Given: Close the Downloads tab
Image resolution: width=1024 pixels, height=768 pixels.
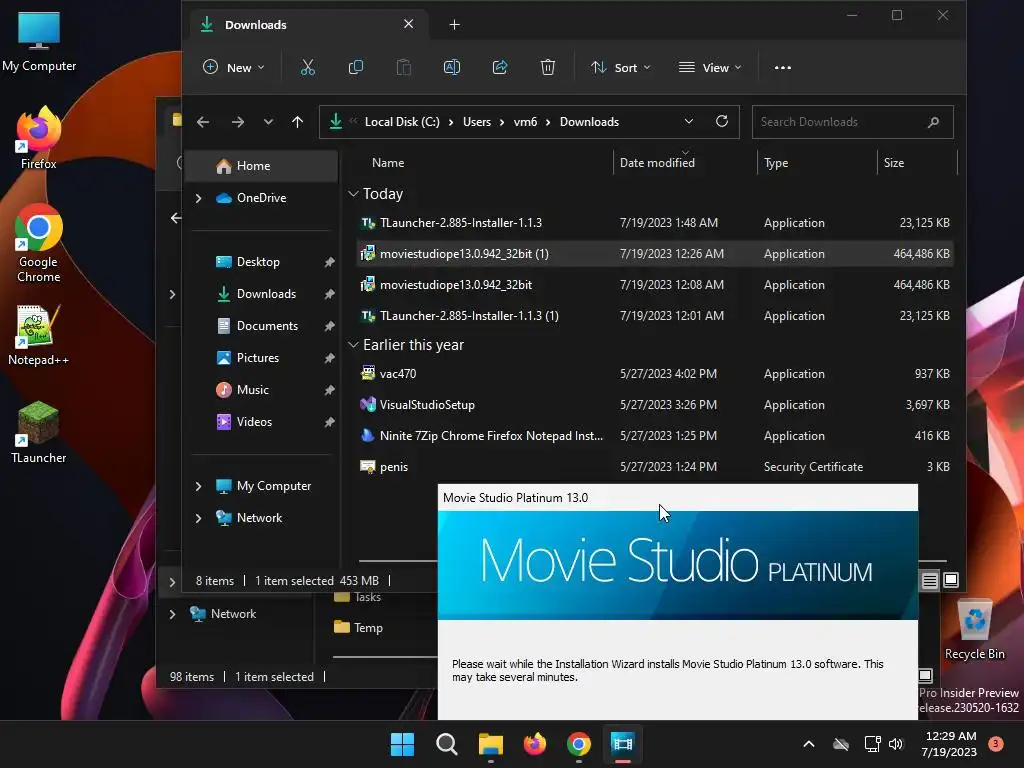Looking at the screenshot, I should click(x=408, y=24).
